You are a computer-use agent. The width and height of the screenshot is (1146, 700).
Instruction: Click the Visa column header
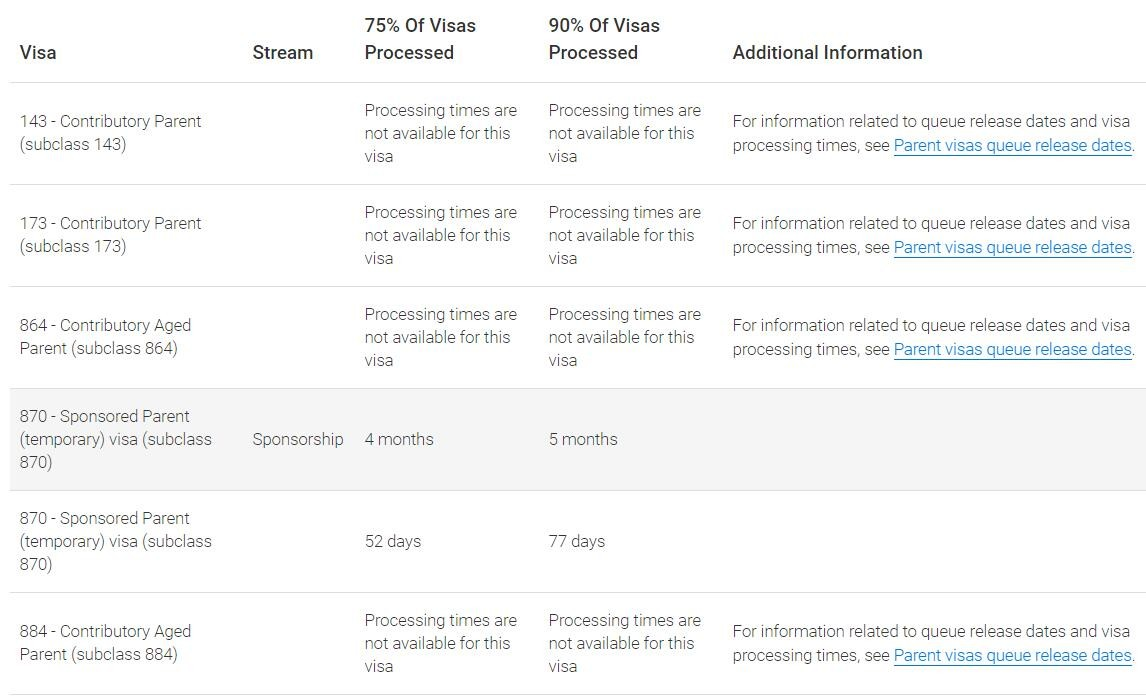coord(38,53)
